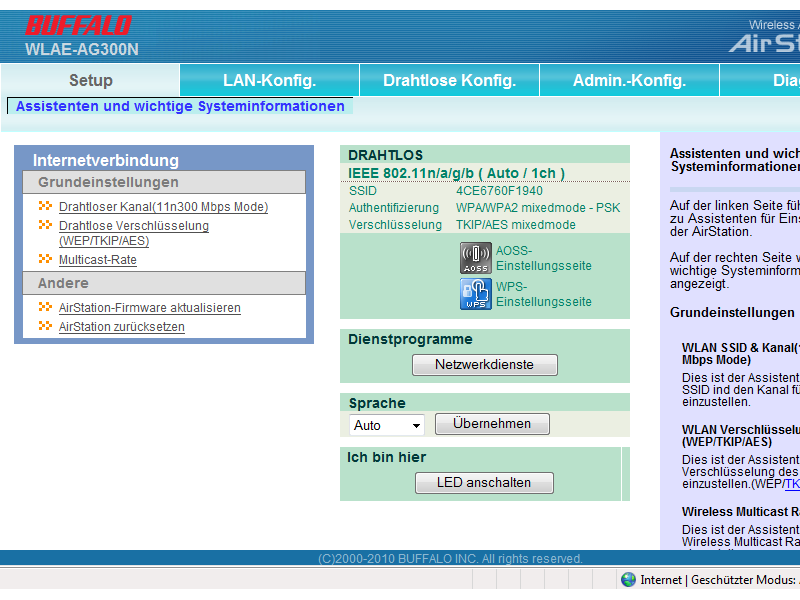
Task: Click bullet icon beside AirStation-Firmware aktualisieren
Action: [45, 307]
